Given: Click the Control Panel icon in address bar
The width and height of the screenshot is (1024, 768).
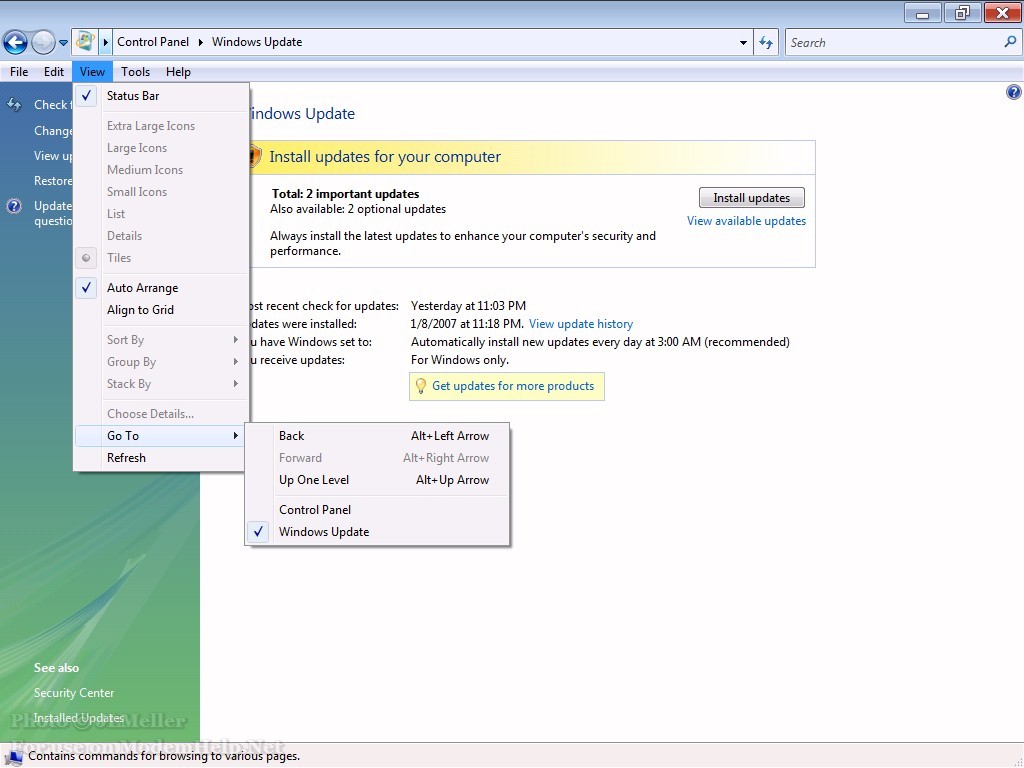Looking at the screenshot, I should coord(85,42).
